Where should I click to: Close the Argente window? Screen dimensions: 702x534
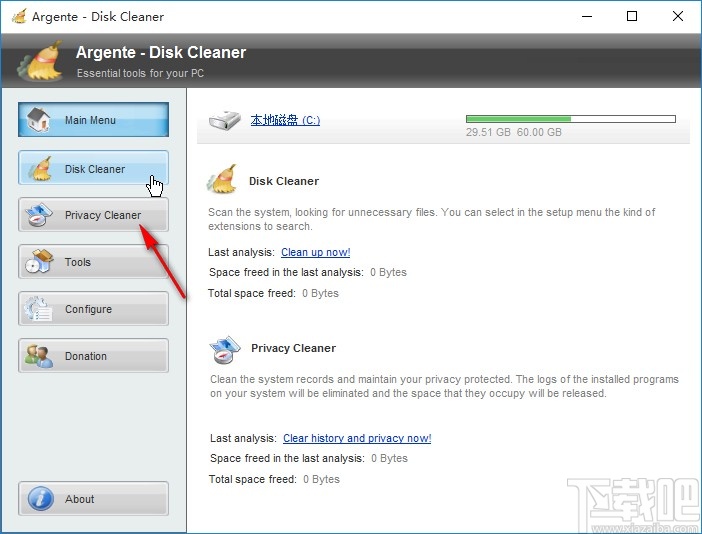pos(678,17)
